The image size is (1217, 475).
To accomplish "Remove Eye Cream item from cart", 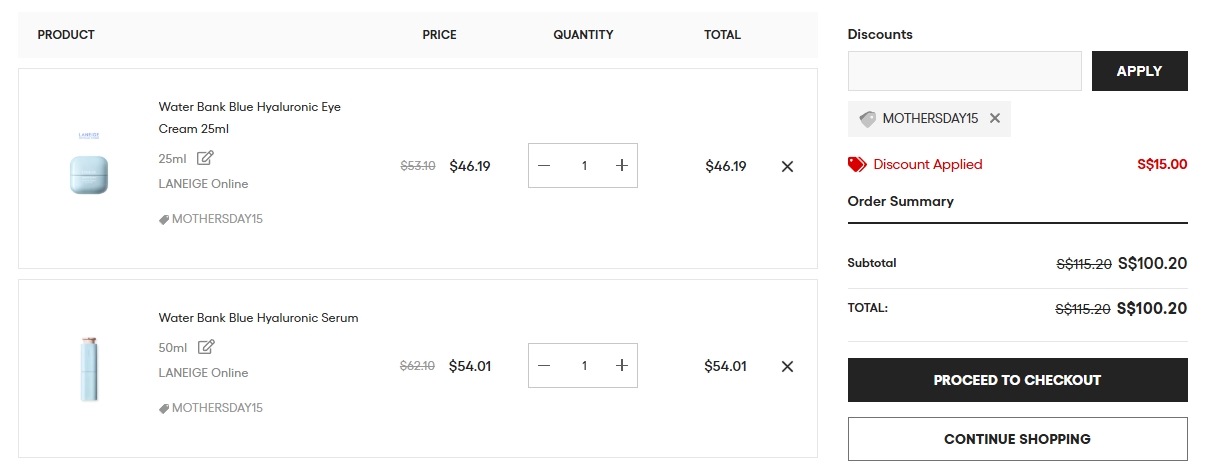I will 787,167.
